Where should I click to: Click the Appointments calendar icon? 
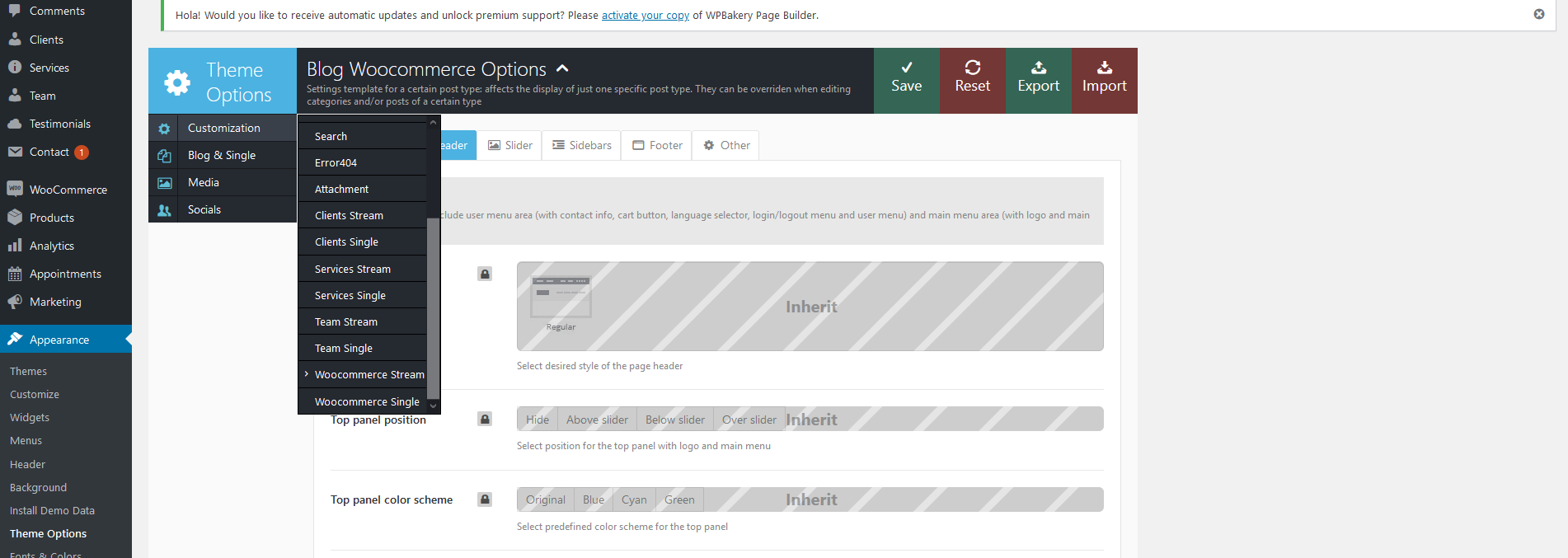(x=15, y=274)
